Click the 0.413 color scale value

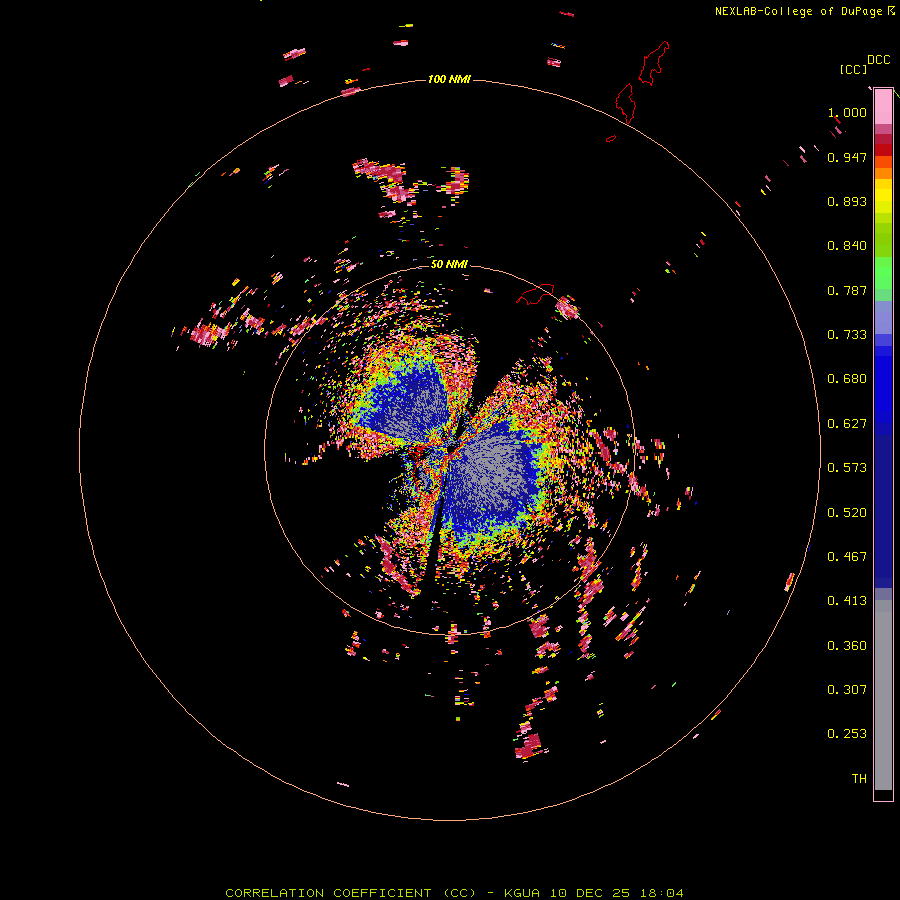[x=847, y=601]
